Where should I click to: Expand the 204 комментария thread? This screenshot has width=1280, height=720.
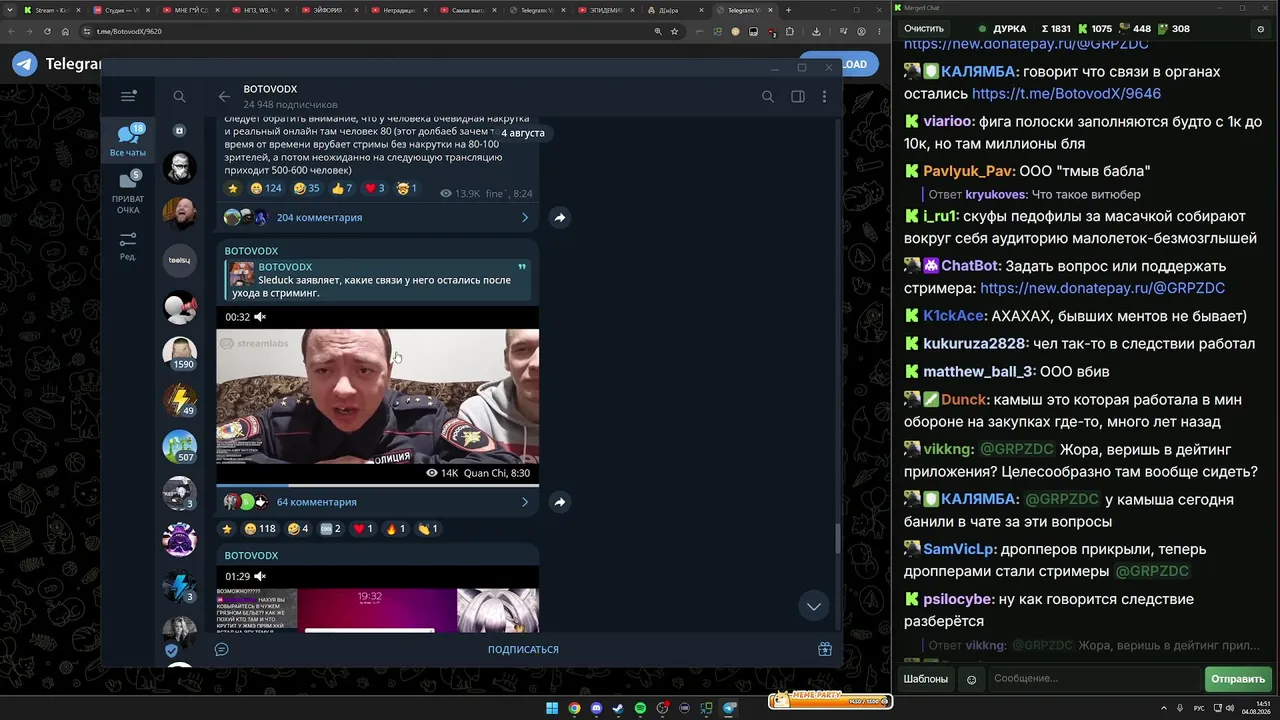coord(377,217)
